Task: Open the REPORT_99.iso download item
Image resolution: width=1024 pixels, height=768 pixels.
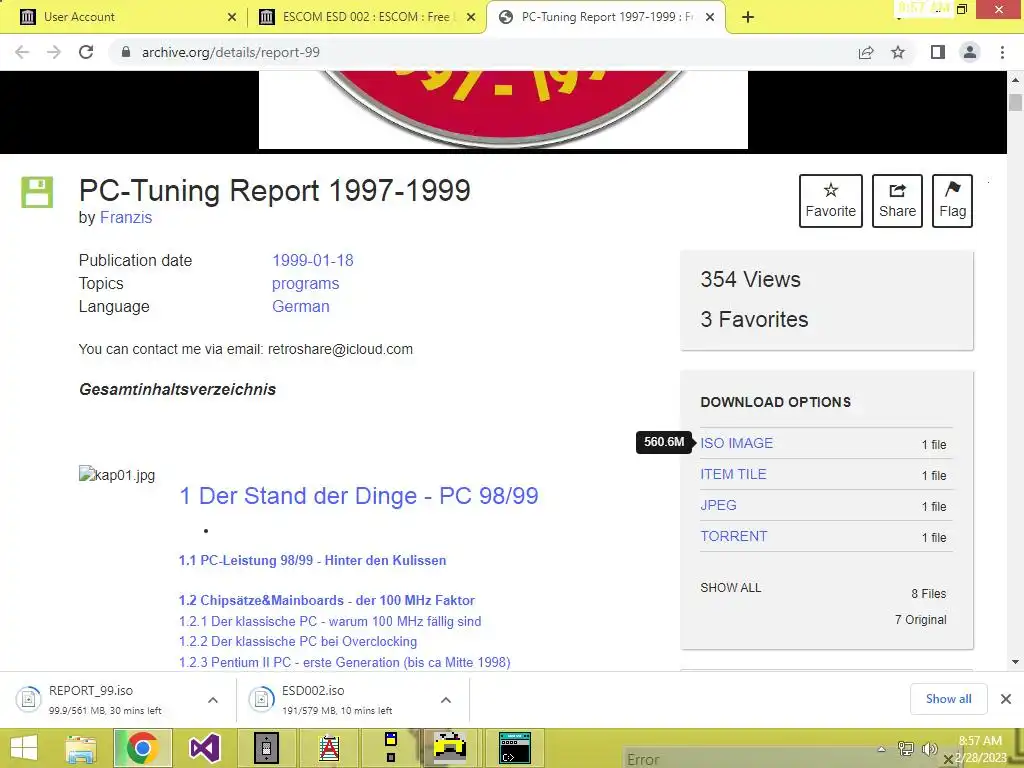Action: pyautogui.click(x=104, y=699)
